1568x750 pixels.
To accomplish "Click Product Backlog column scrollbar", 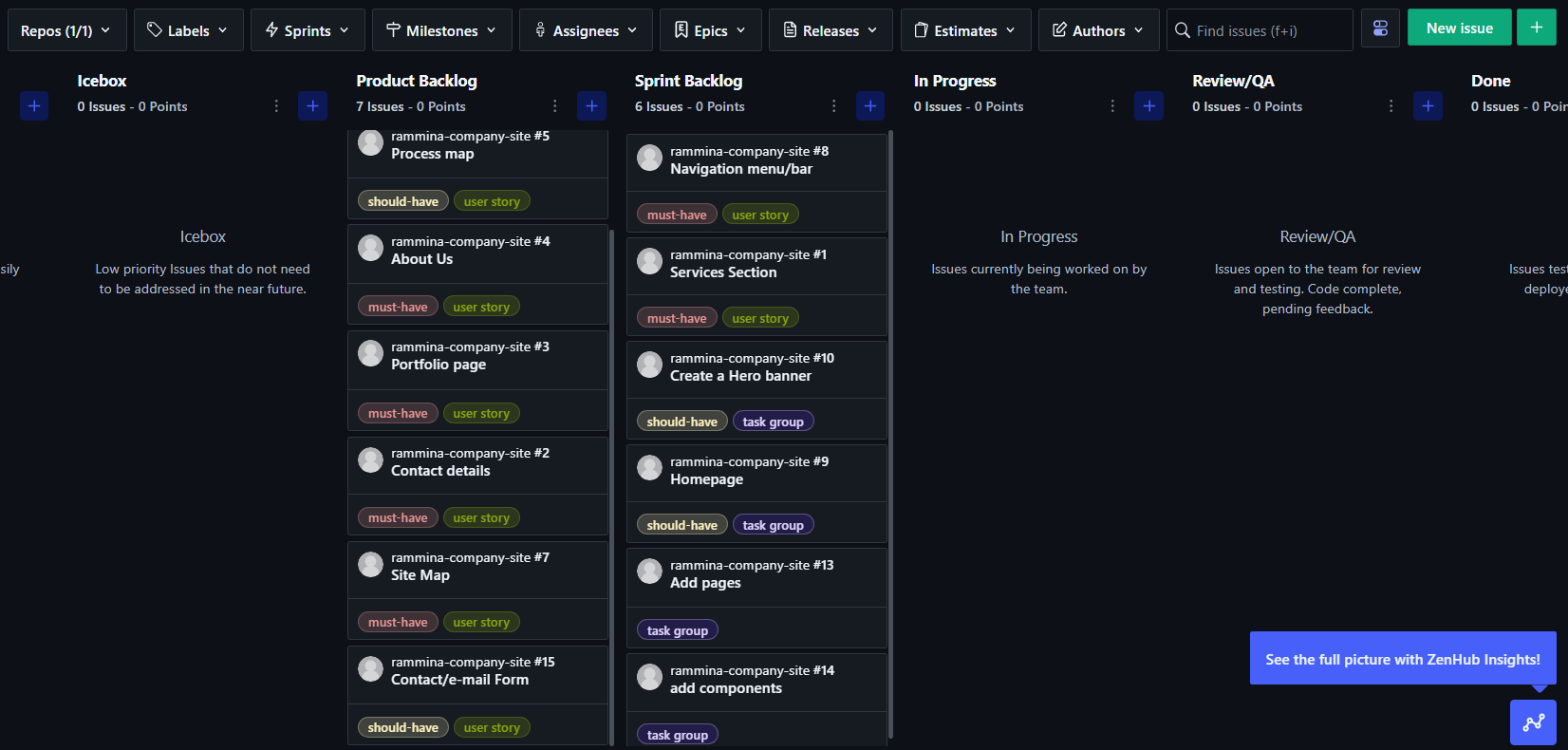I will coord(611,487).
